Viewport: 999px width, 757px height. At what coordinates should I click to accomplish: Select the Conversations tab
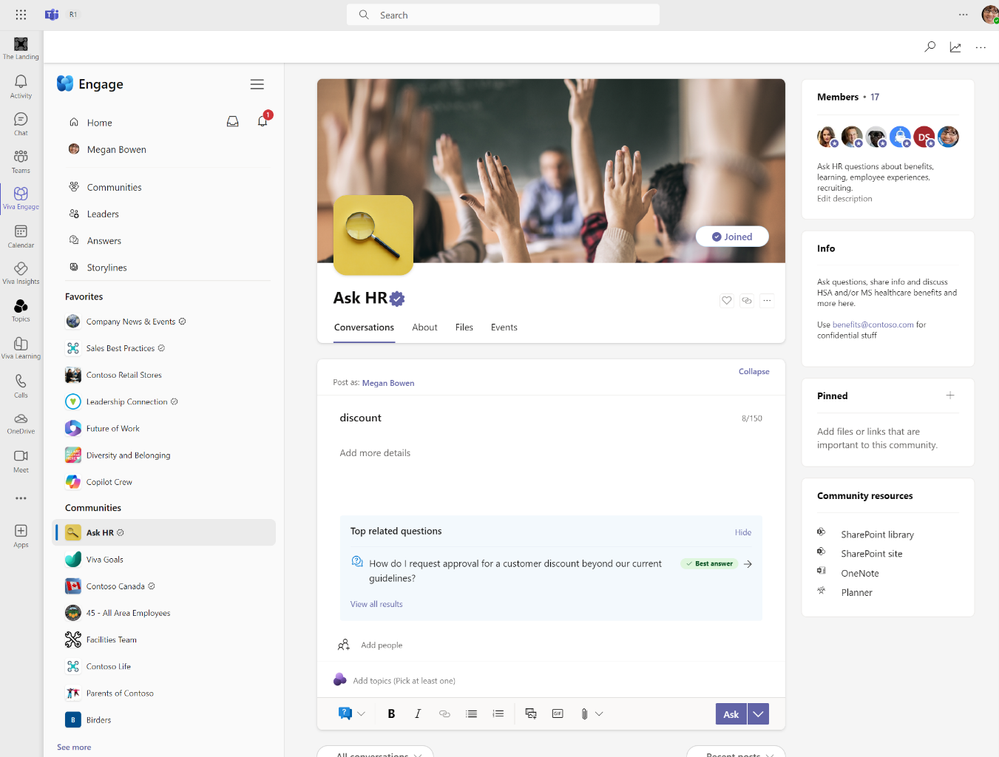click(364, 327)
